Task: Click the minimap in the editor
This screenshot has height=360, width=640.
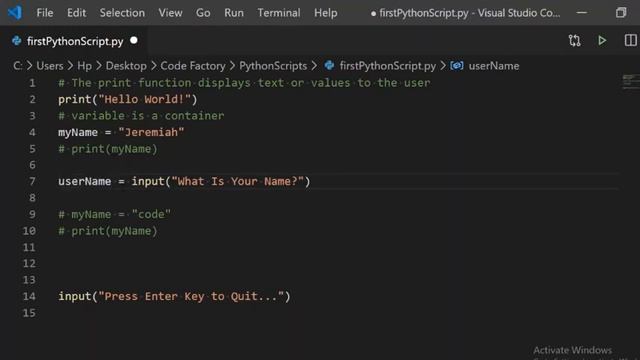Action: point(631,82)
